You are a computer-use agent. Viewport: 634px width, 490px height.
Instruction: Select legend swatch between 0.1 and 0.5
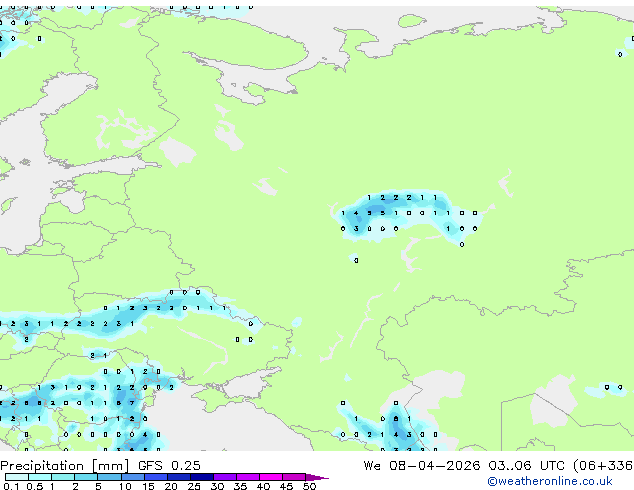[x=17, y=477]
